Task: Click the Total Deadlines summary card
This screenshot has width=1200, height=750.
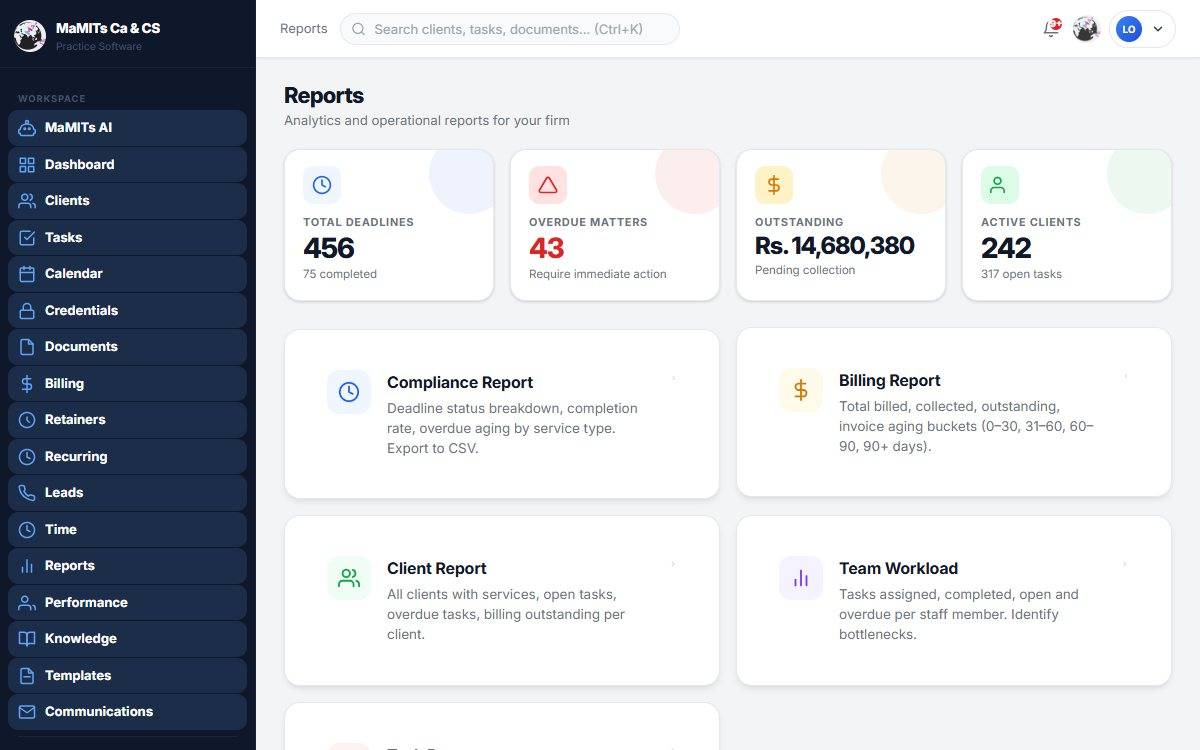Action: pos(389,225)
